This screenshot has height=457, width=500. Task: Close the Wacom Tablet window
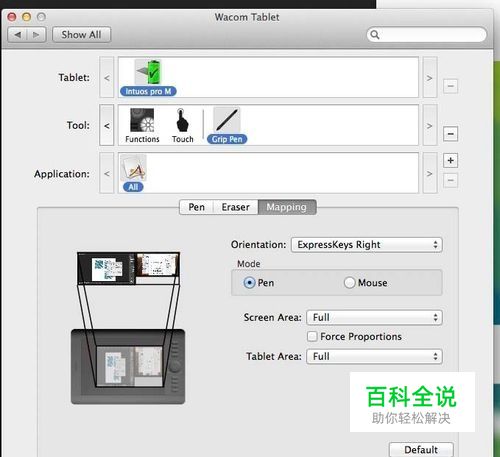click(x=12, y=17)
